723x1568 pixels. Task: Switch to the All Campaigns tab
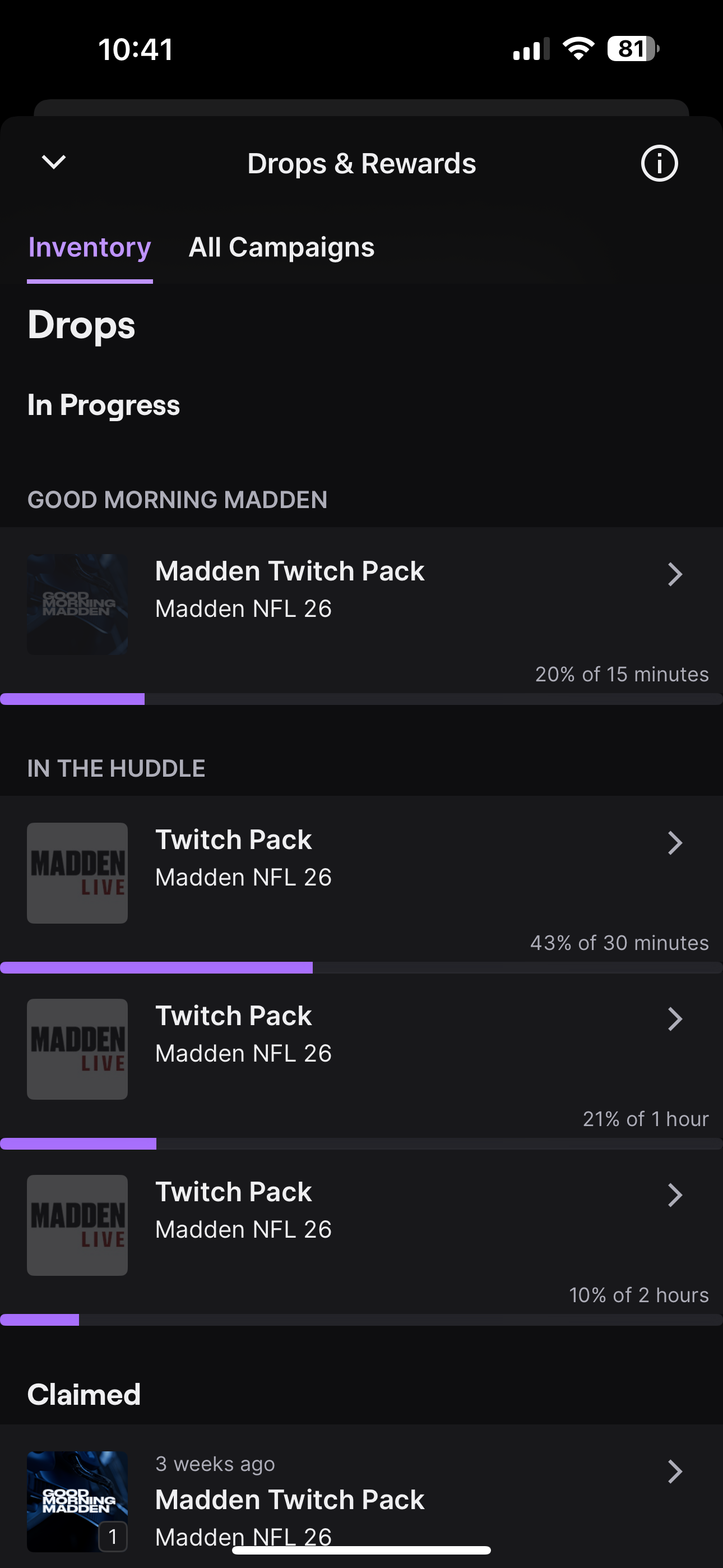pyautogui.click(x=281, y=248)
